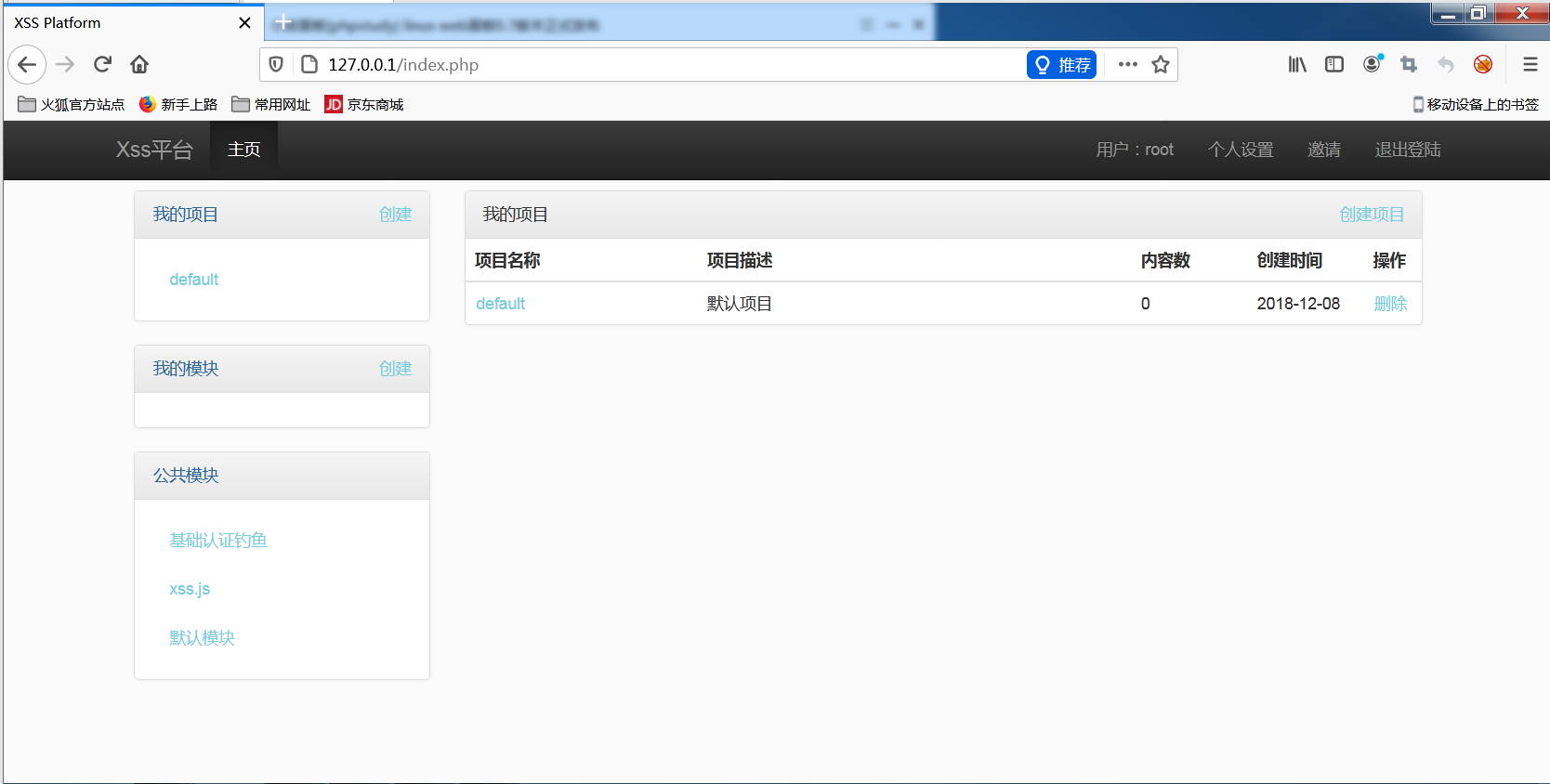The image size is (1550, 784).
Task: Open the xss.js public module
Action: point(190,589)
